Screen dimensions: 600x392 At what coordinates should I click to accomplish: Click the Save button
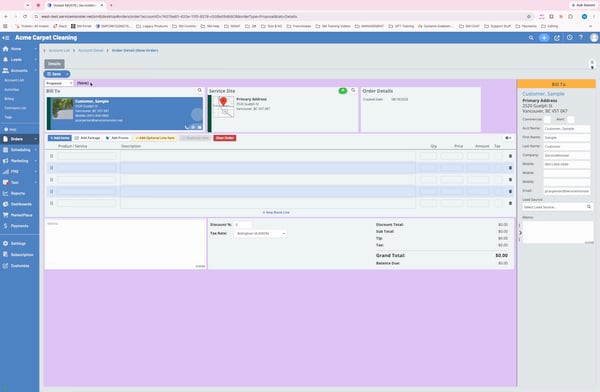tap(54, 74)
